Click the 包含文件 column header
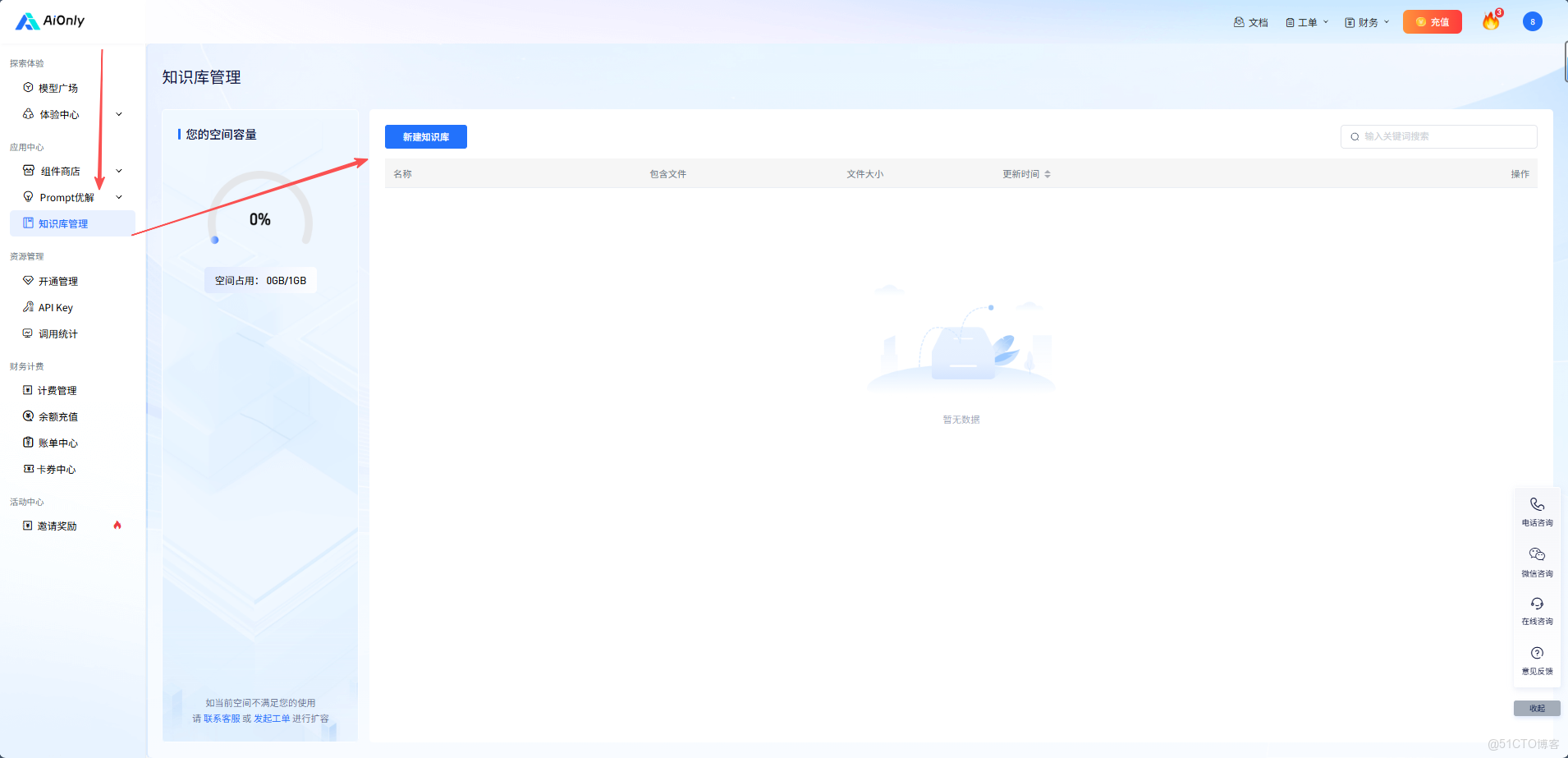1568x758 pixels. click(668, 174)
